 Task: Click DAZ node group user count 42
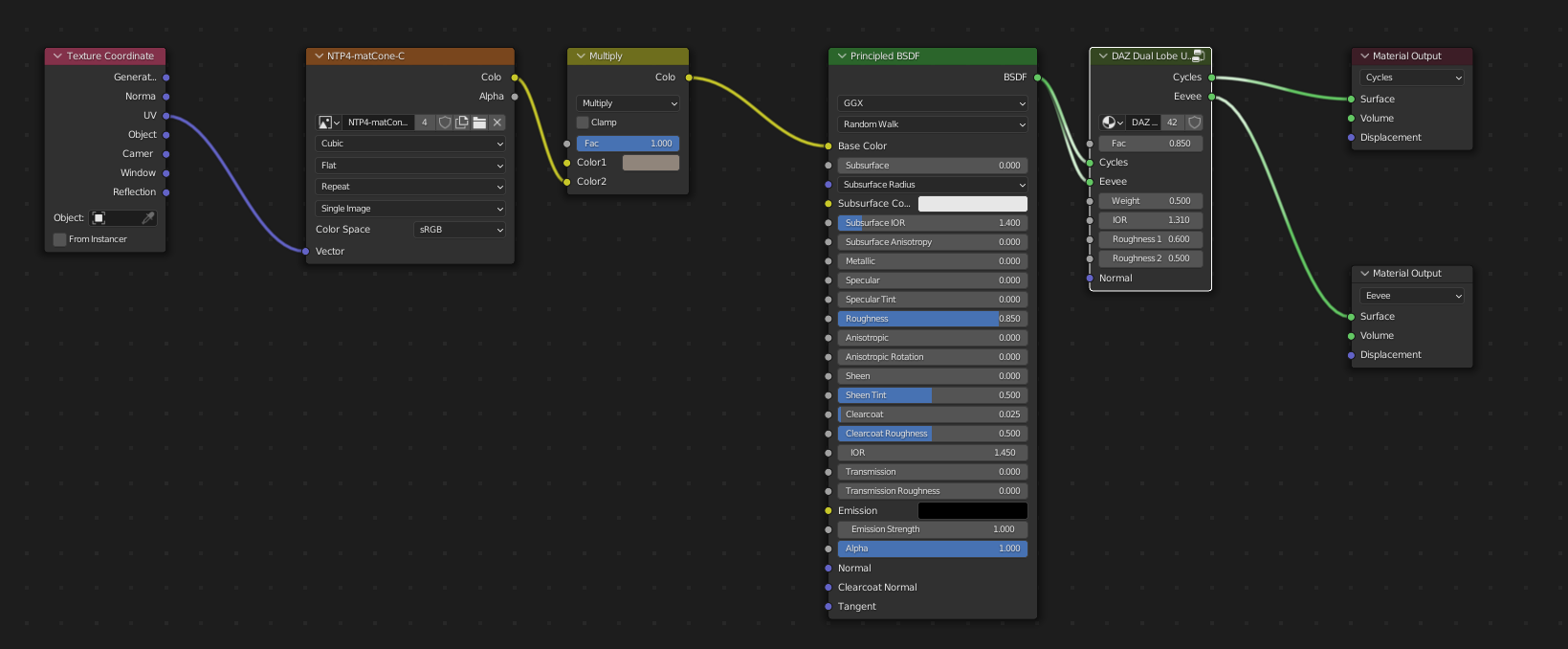coord(1172,123)
